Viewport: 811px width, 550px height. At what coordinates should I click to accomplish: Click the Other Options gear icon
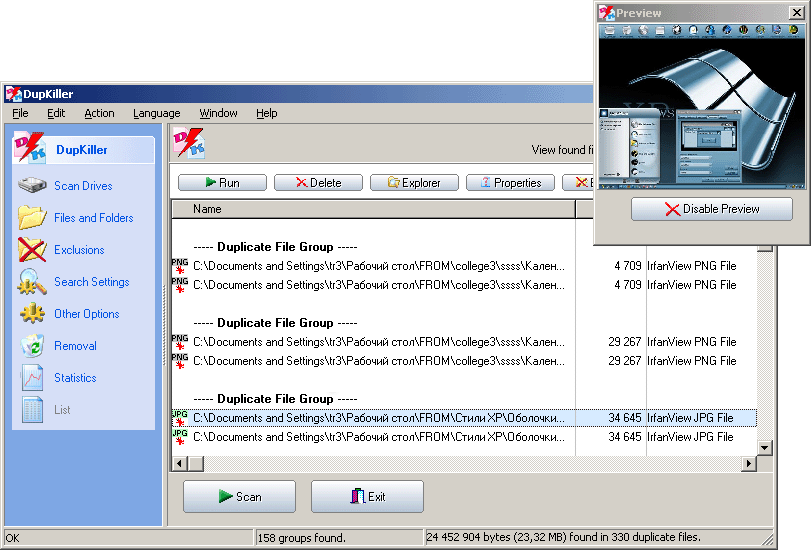pyautogui.click(x=32, y=314)
